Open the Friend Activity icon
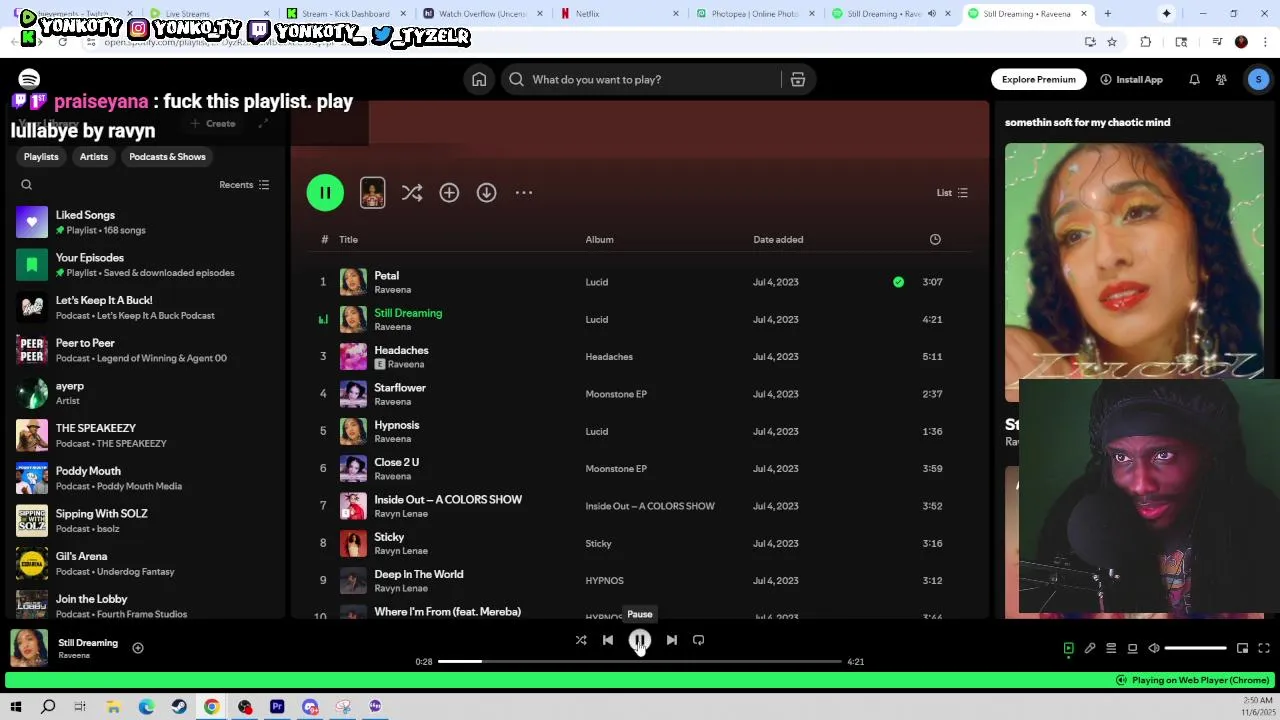Screen dimensions: 1280x720 1221,80
